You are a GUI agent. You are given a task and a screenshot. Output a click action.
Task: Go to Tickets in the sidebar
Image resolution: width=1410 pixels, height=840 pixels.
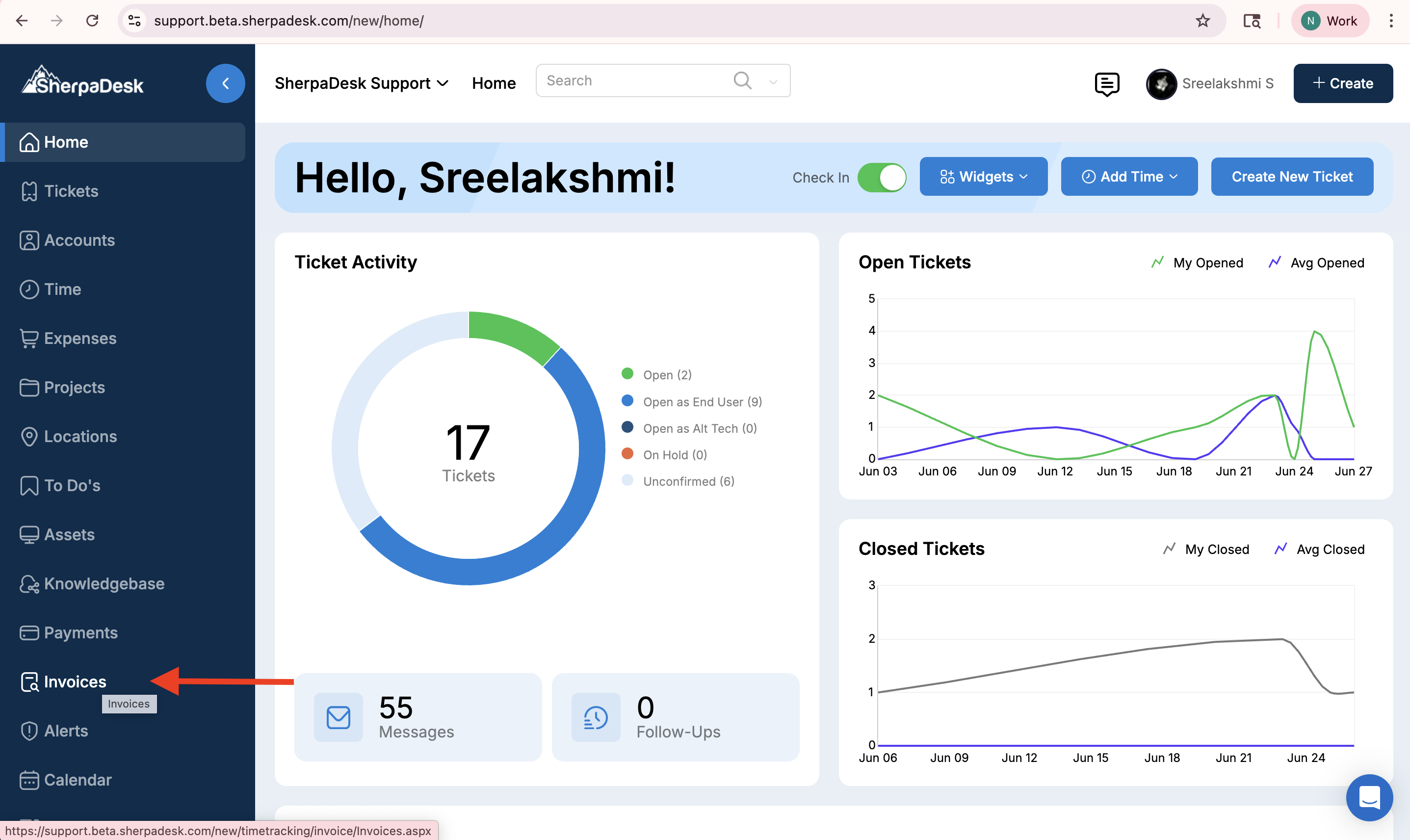click(x=71, y=191)
